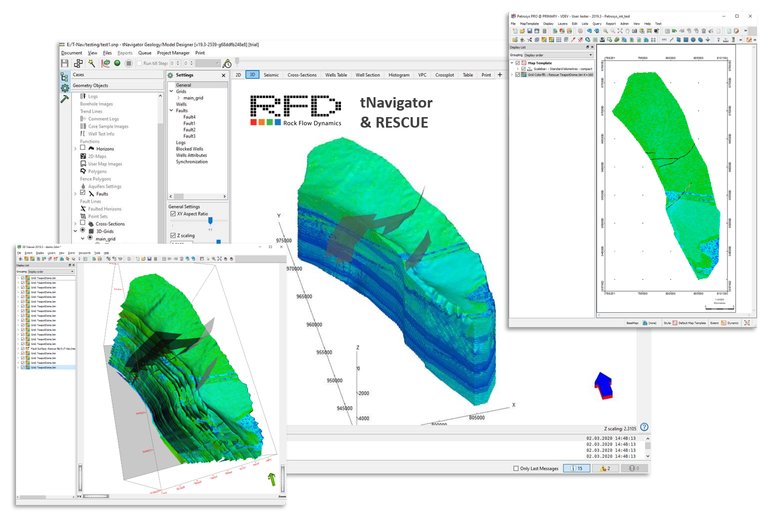
Task: Click the Geometry Objects panel header
Action: [x=117, y=86]
